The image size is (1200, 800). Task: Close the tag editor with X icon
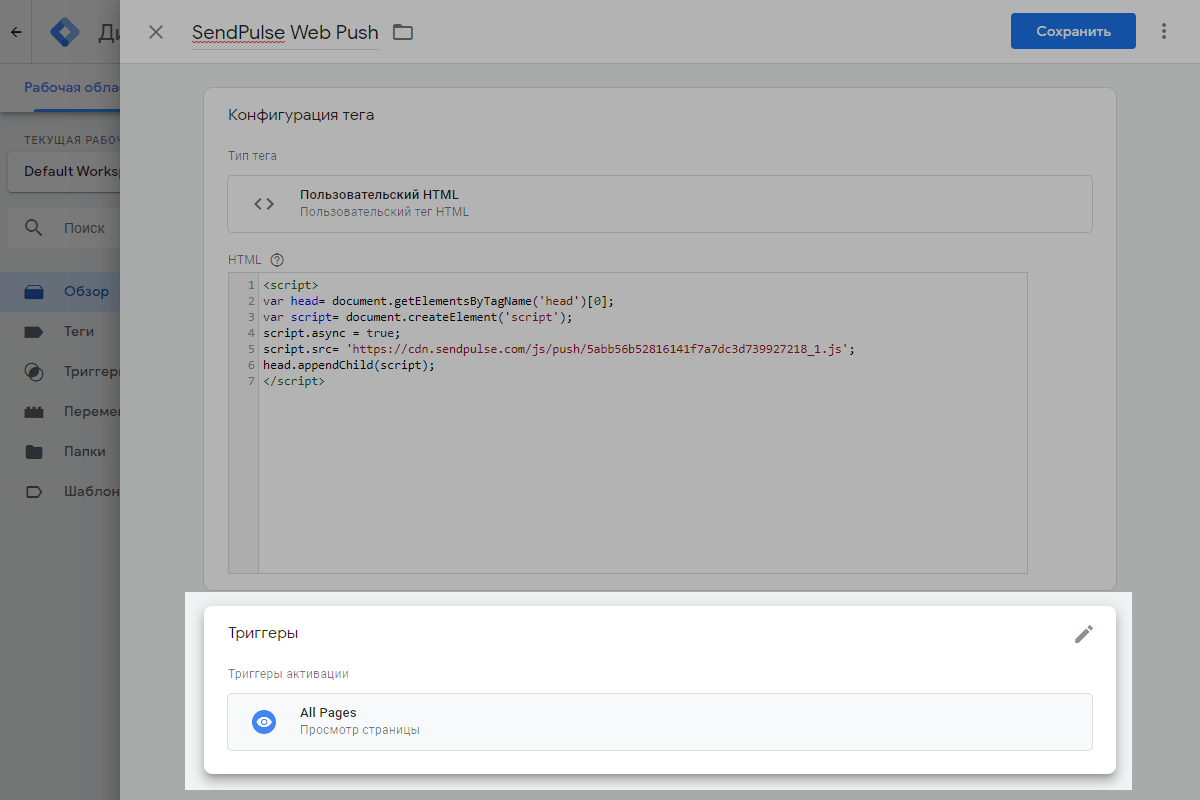[156, 32]
